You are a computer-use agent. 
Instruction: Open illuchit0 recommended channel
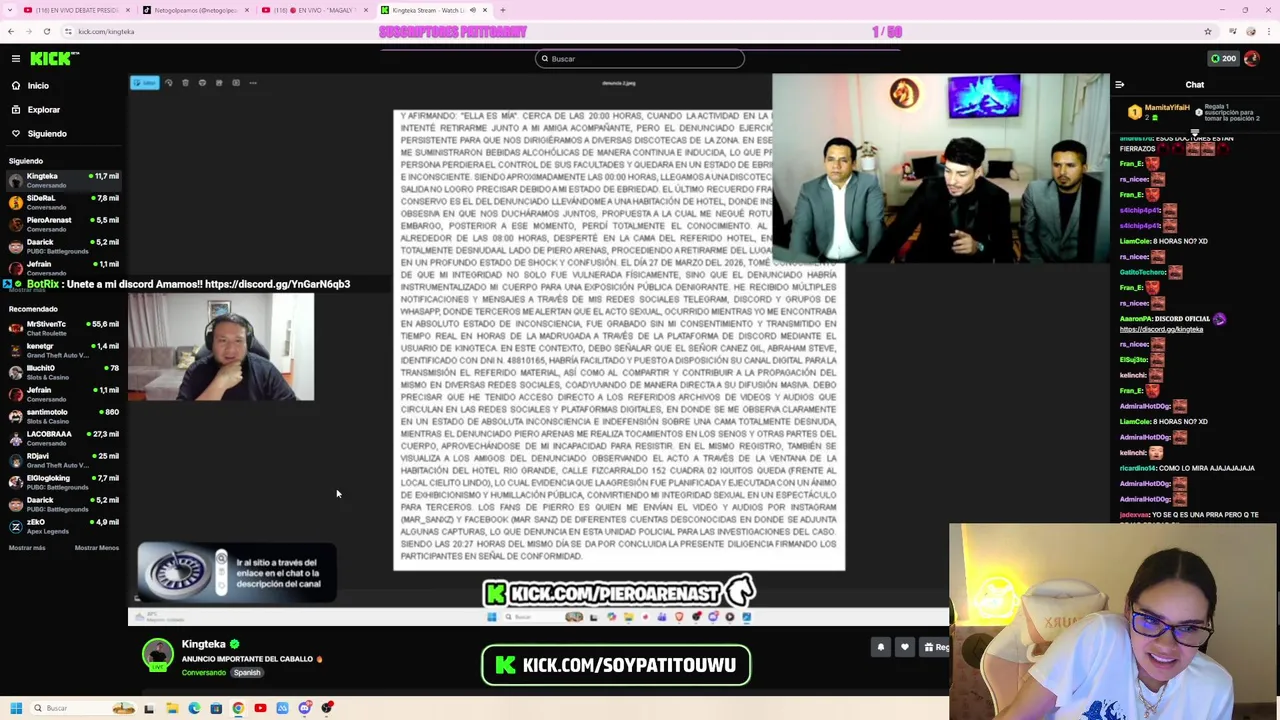point(62,372)
